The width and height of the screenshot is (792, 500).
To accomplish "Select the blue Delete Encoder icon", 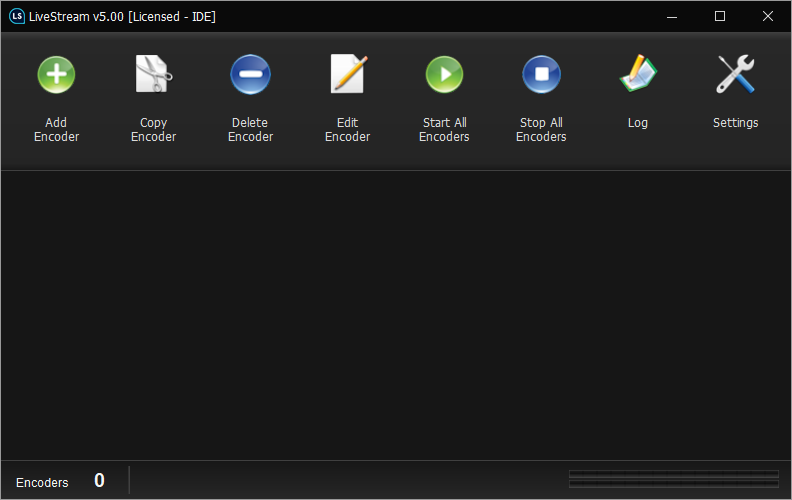I will click(250, 75).
